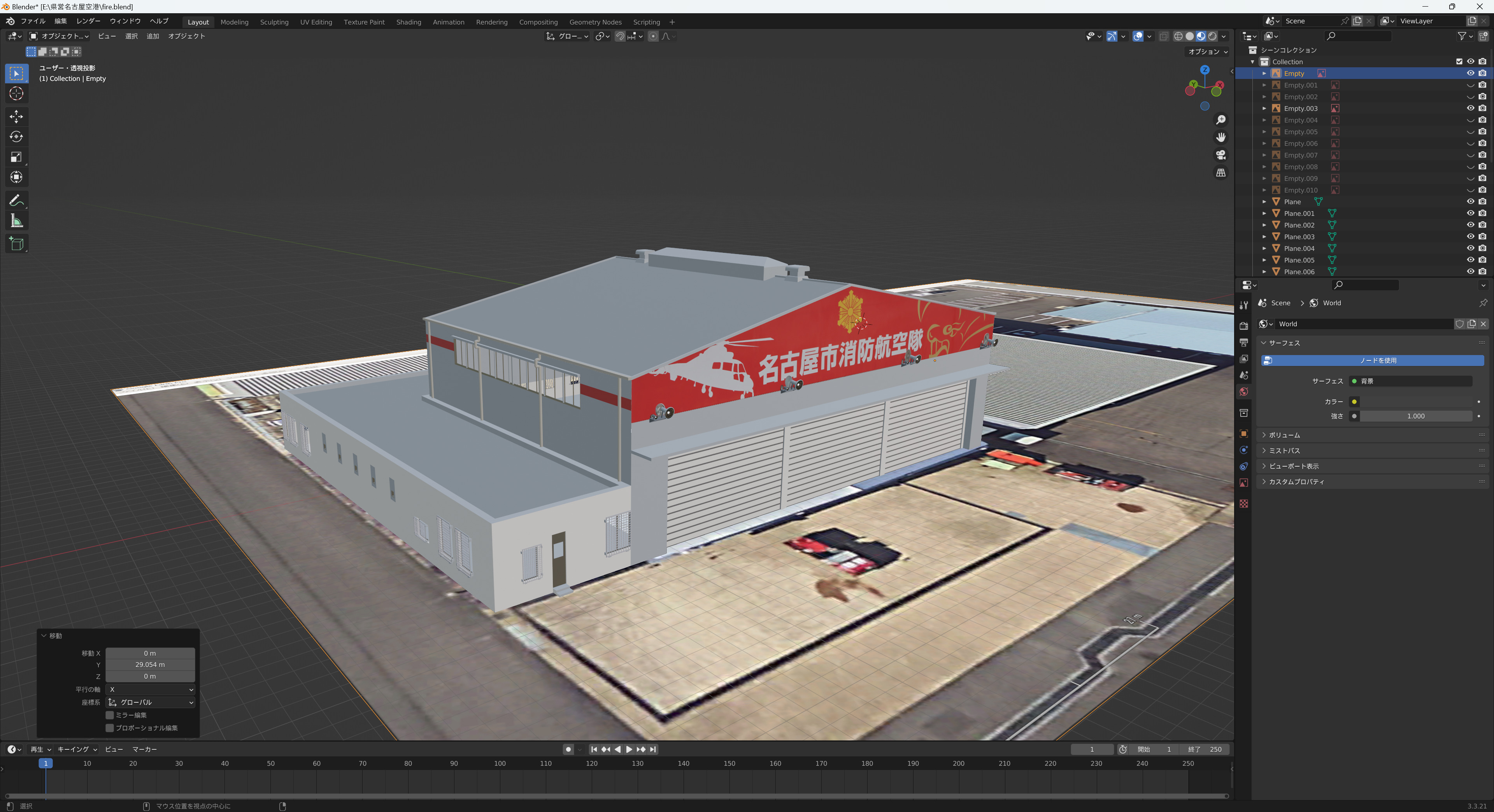Activate the Transform tool
This screenshot has width=1494, height=812.
tap(16, 177)
